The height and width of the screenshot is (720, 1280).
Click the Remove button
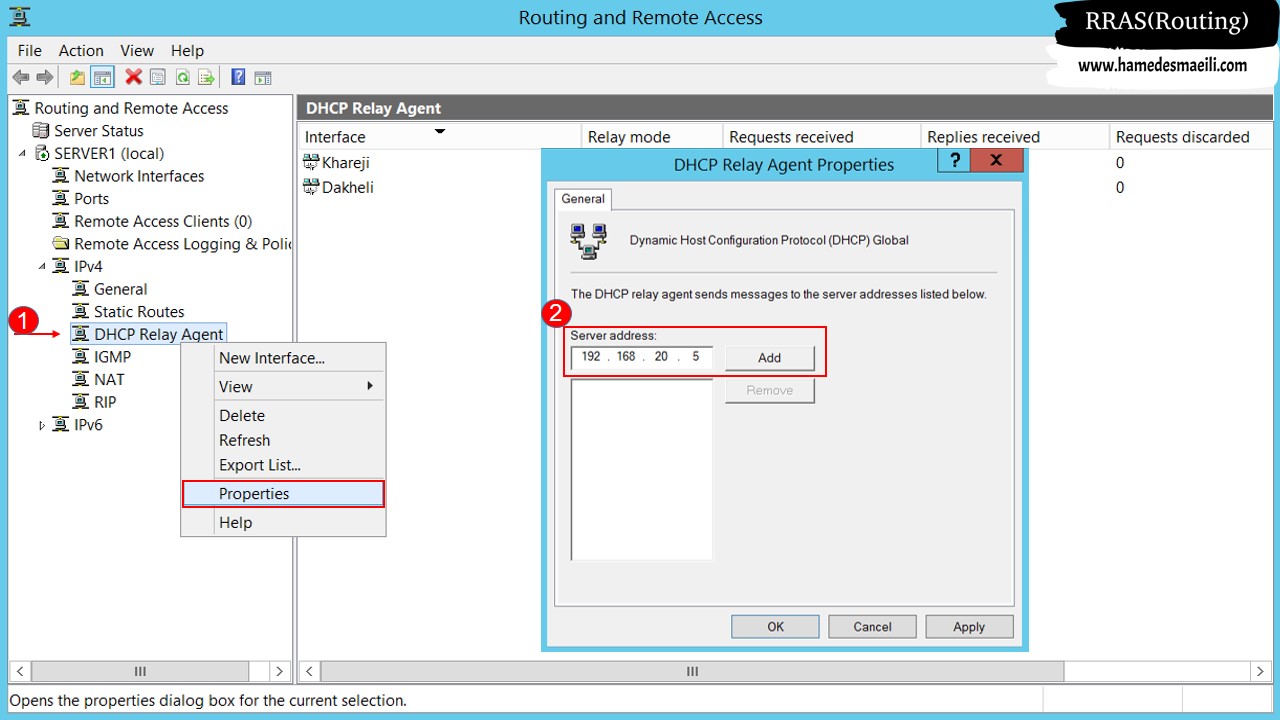tap(769, 390)
